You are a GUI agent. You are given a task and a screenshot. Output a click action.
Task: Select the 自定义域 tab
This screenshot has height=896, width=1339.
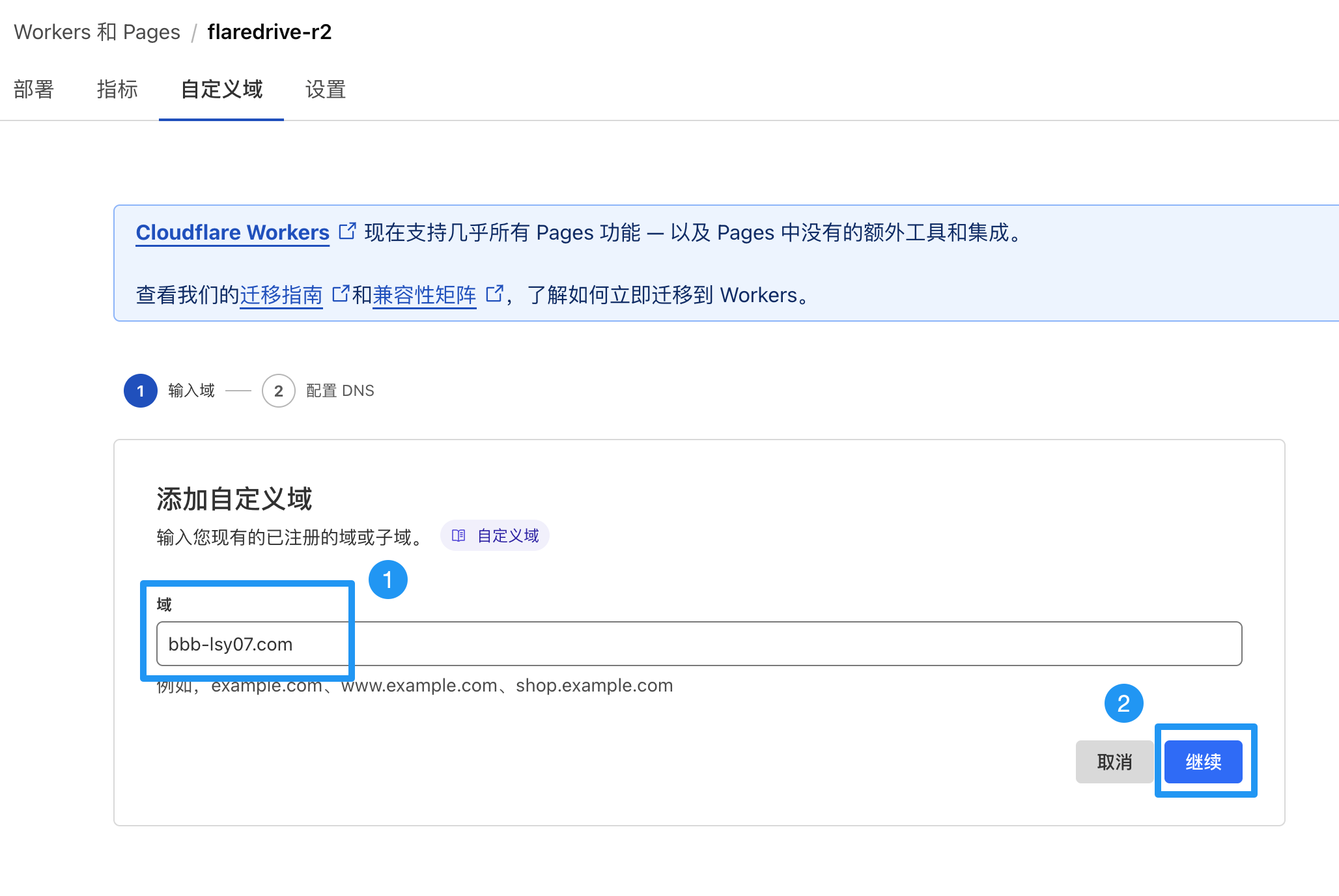point(221,89)
